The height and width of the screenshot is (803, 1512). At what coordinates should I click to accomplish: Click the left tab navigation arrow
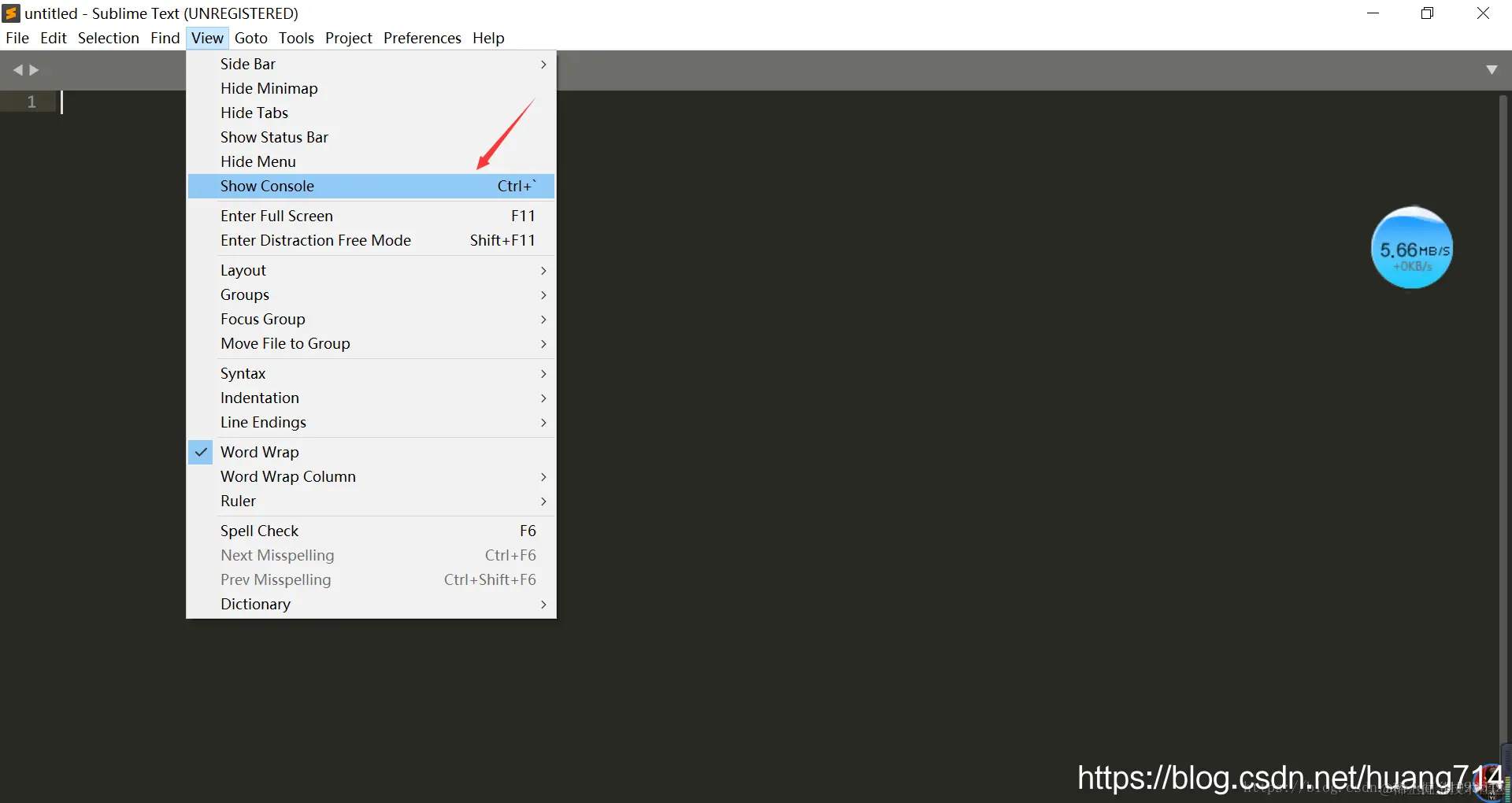[x=18, y=70]
